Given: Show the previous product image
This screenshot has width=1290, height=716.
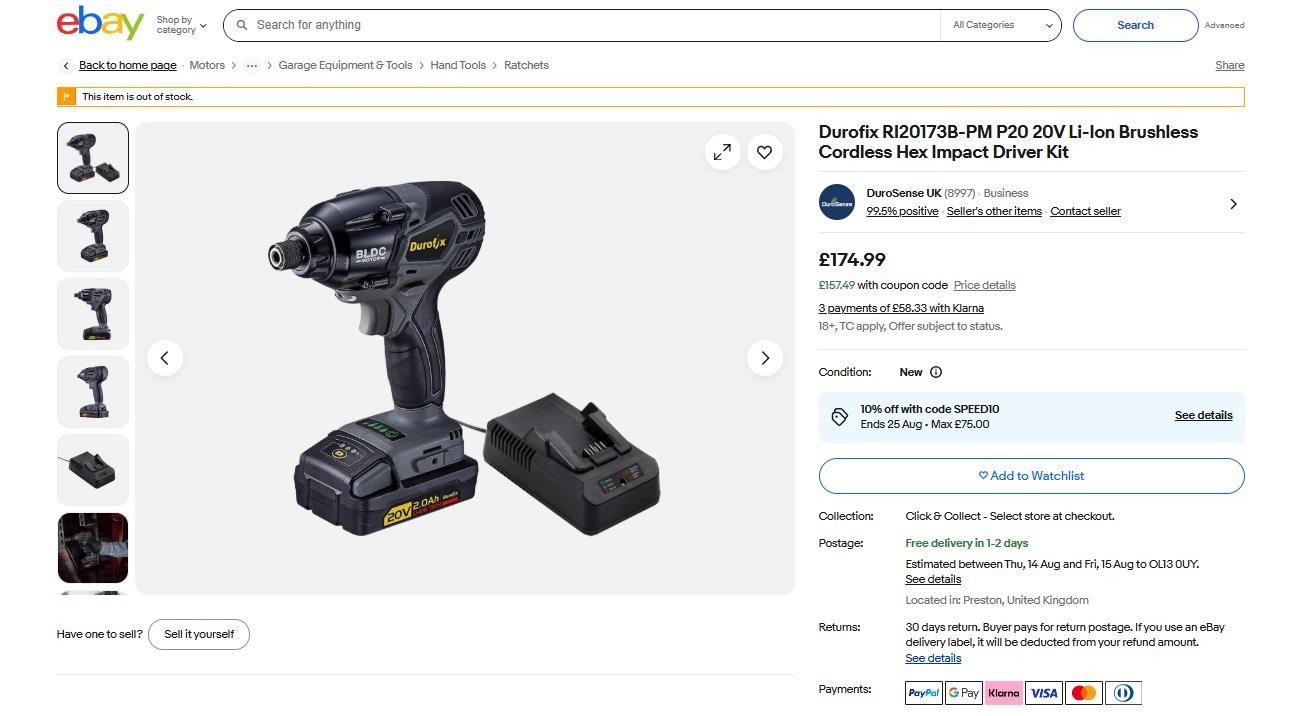Looking at the screenshot, I should coord(165,358).
